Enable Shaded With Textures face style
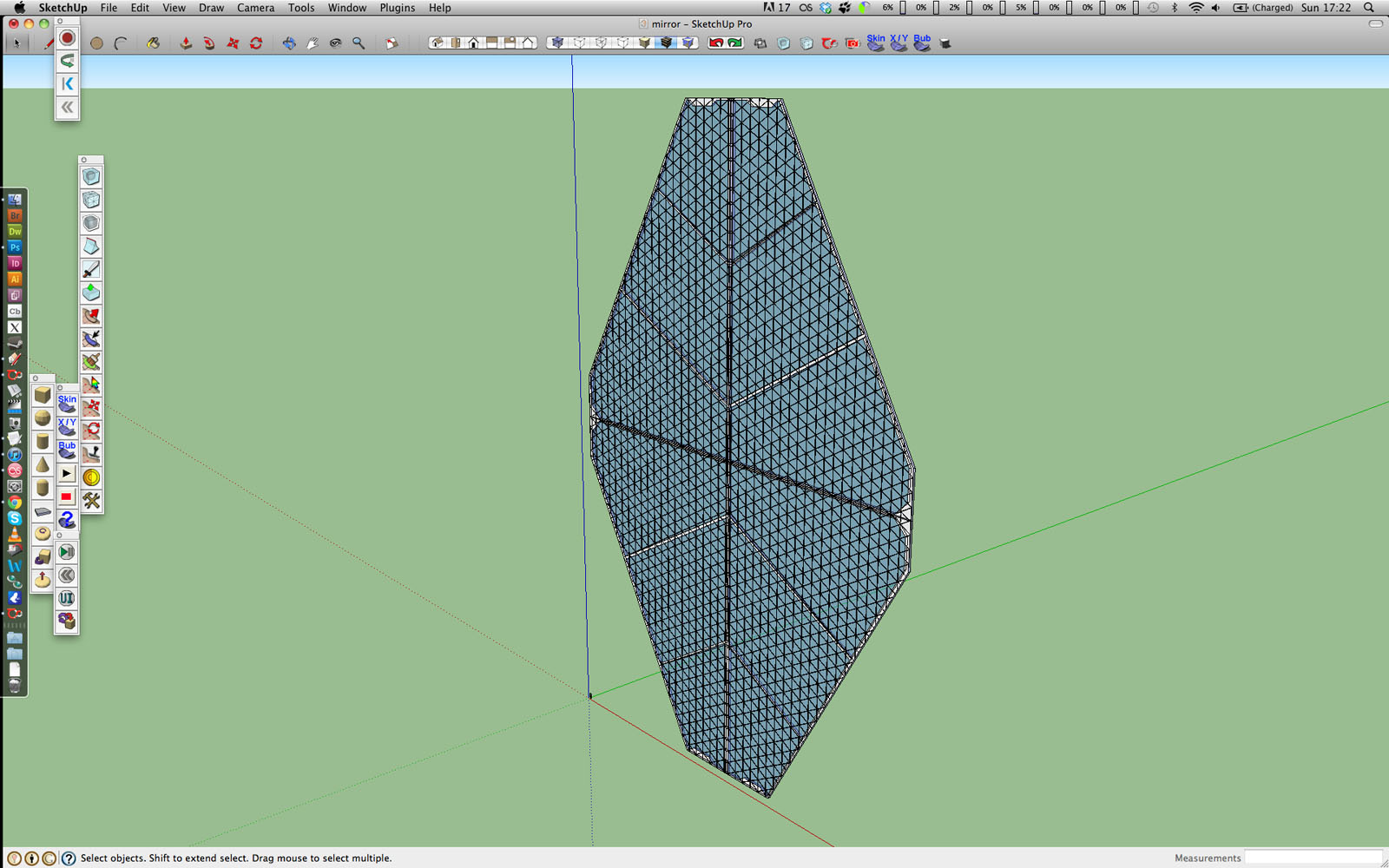Viewport: 1389px width, 868px height. [666, 43]
